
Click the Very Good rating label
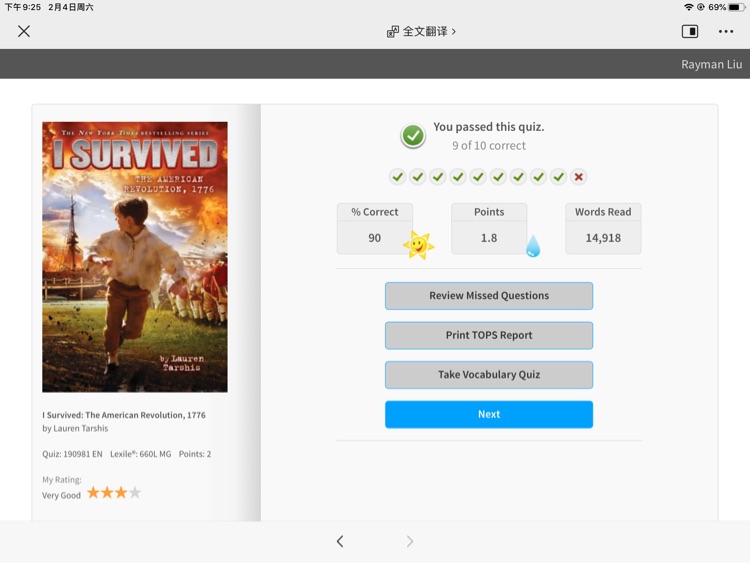61,496
